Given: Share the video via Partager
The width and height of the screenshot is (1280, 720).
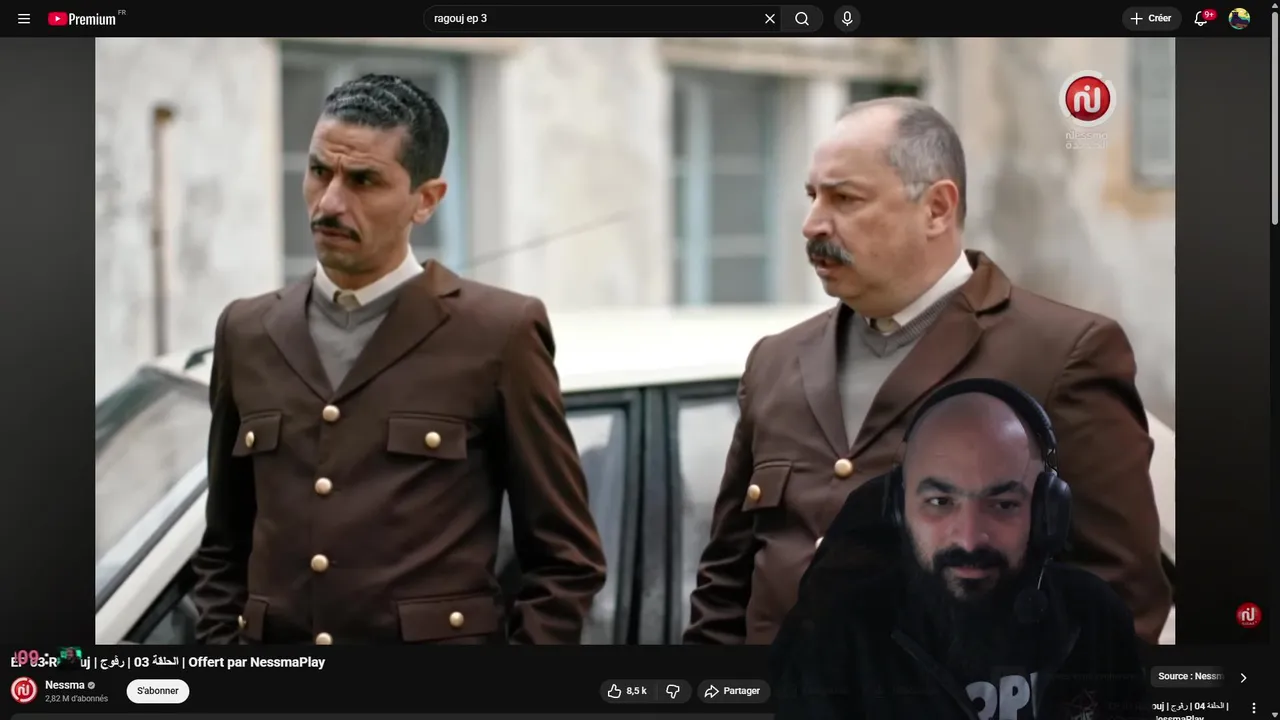Looking at the screenshot, I should 733,691.
